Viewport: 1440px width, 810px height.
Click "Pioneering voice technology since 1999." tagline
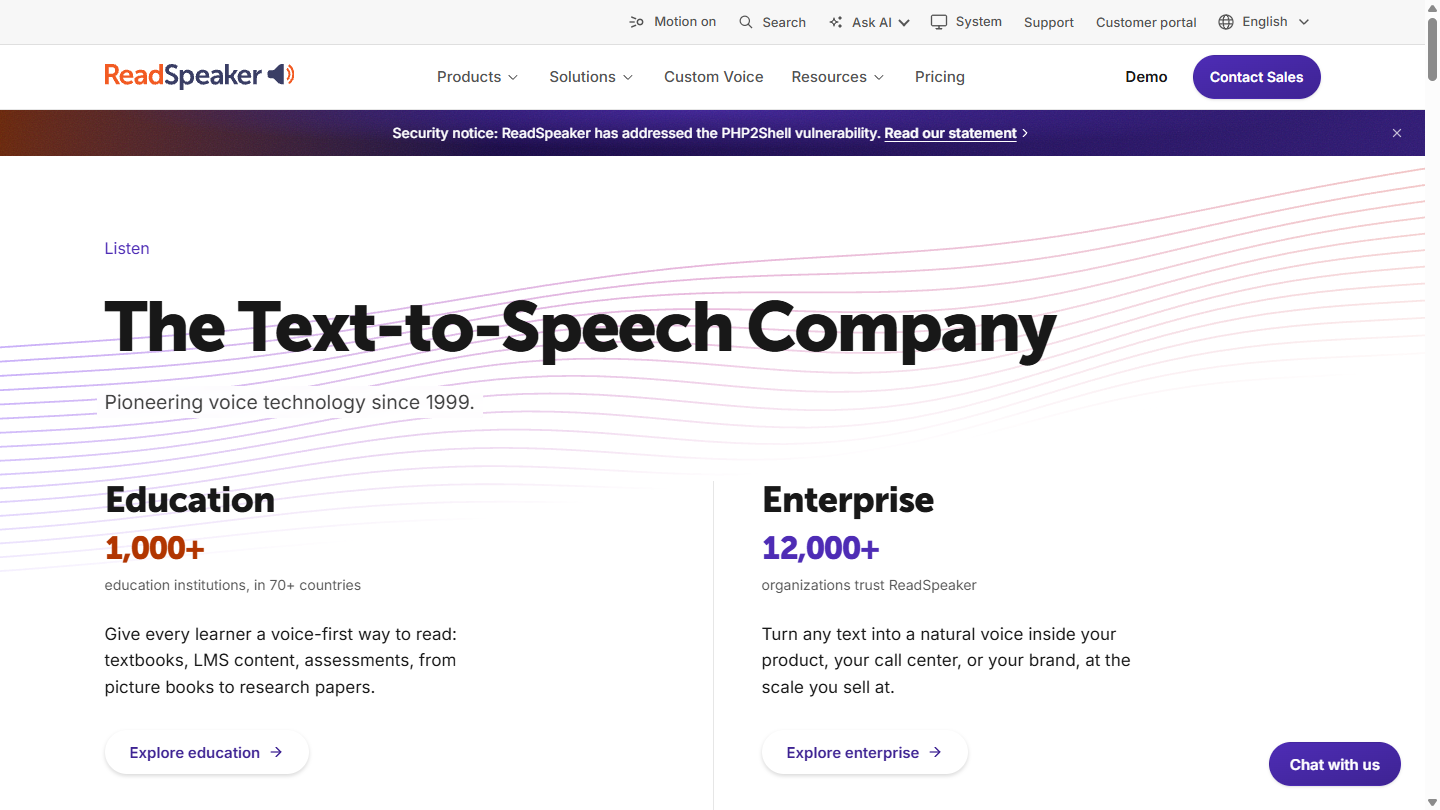point(290,403)
